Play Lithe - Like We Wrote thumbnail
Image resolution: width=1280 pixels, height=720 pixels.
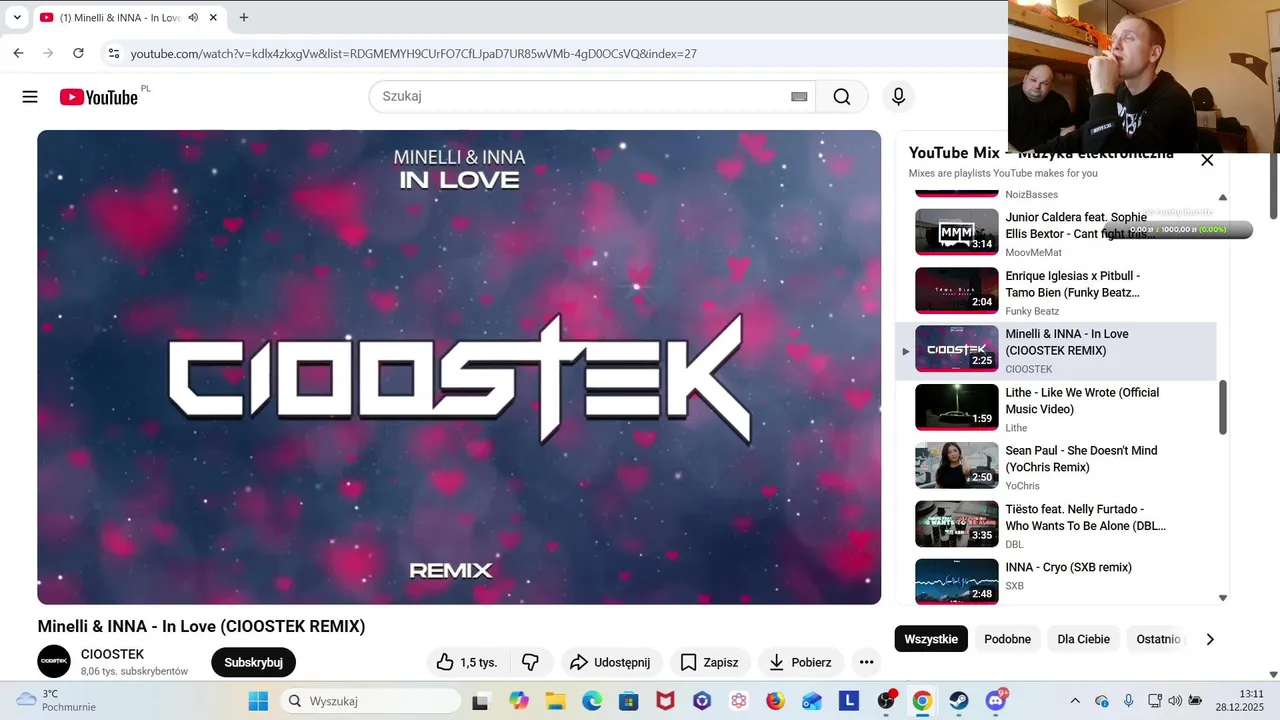click(x=957, y=407)
